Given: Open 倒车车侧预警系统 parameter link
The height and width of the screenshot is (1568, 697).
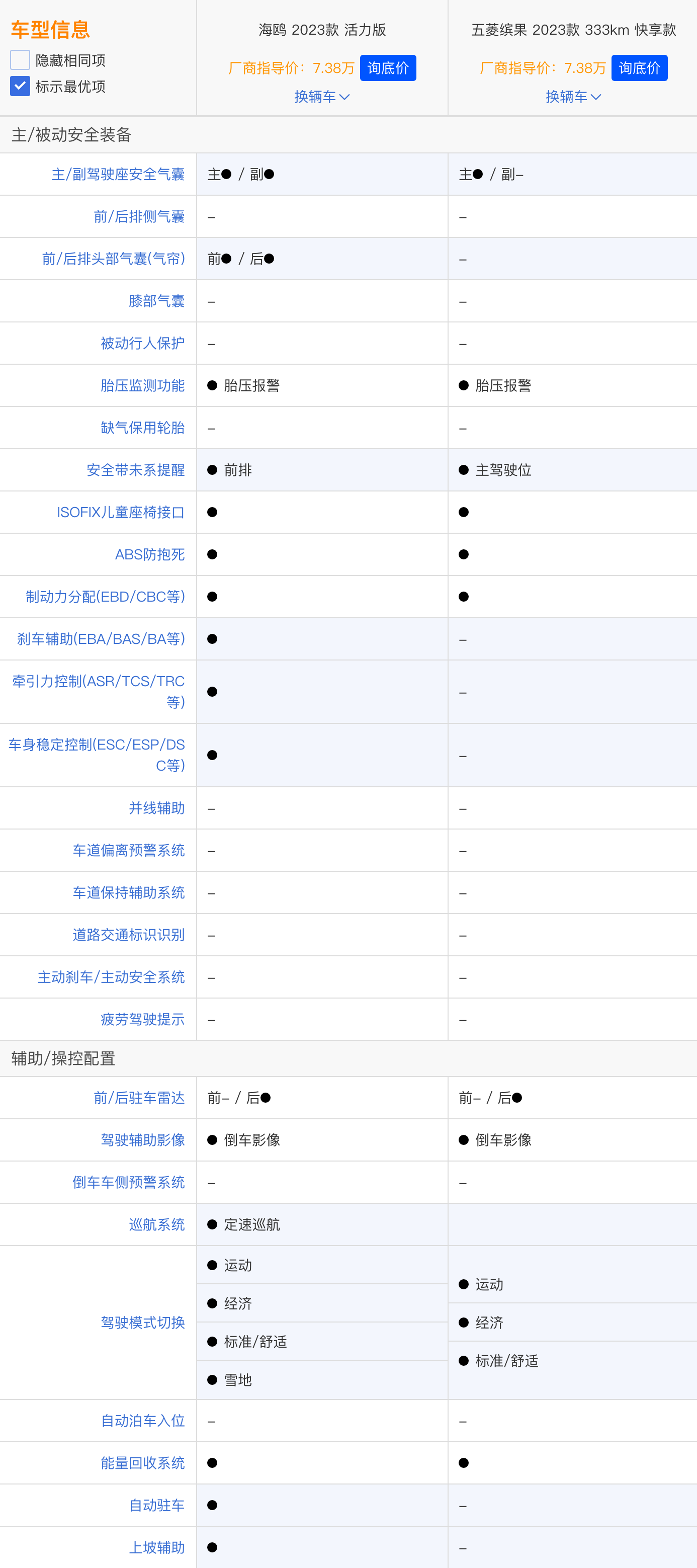Looking at the screenshot, I should point(129,1182).
